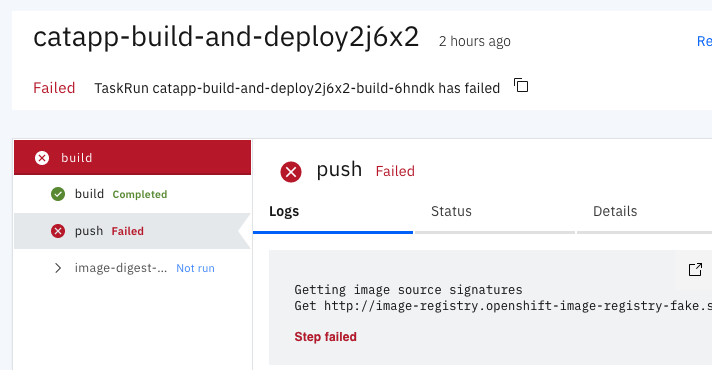Click the Rerun link at top right
The height and width of the screenshot is (370, 712).
point(704,41)
